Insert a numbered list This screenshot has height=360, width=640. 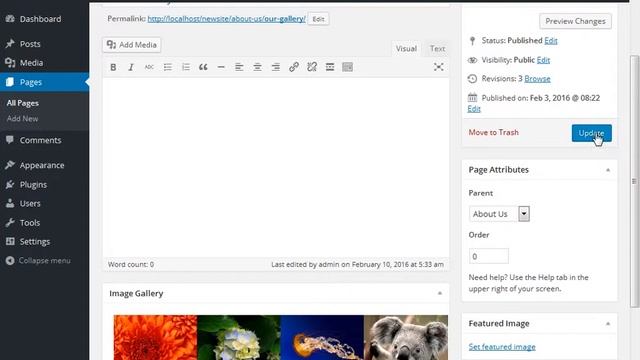(186, 67)
